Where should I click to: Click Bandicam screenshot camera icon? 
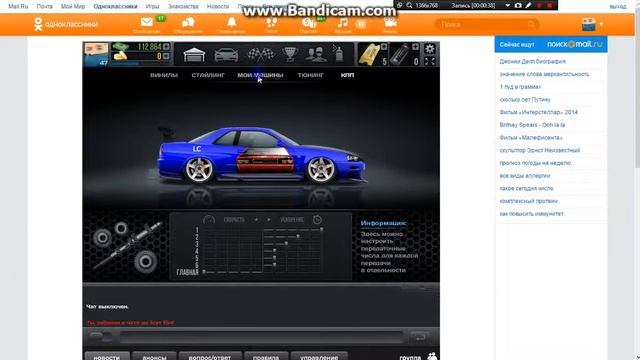[x=518, y=5]
